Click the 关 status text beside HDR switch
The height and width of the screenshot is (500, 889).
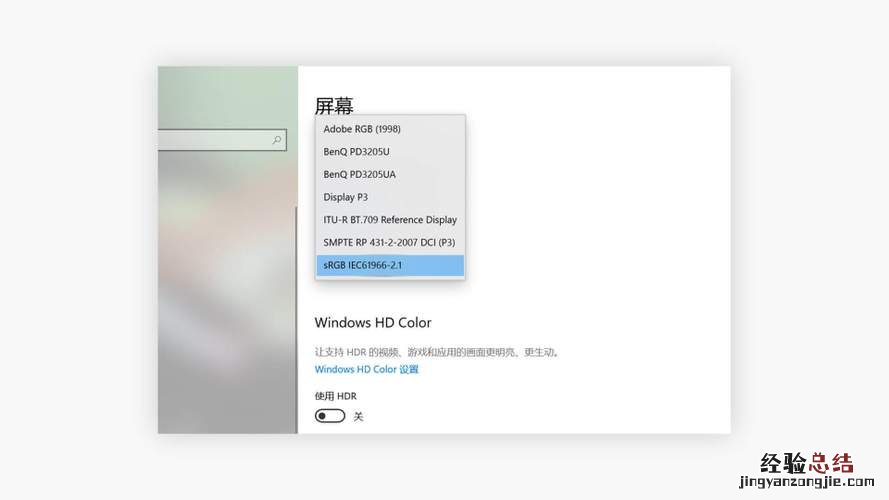(358, 417)
